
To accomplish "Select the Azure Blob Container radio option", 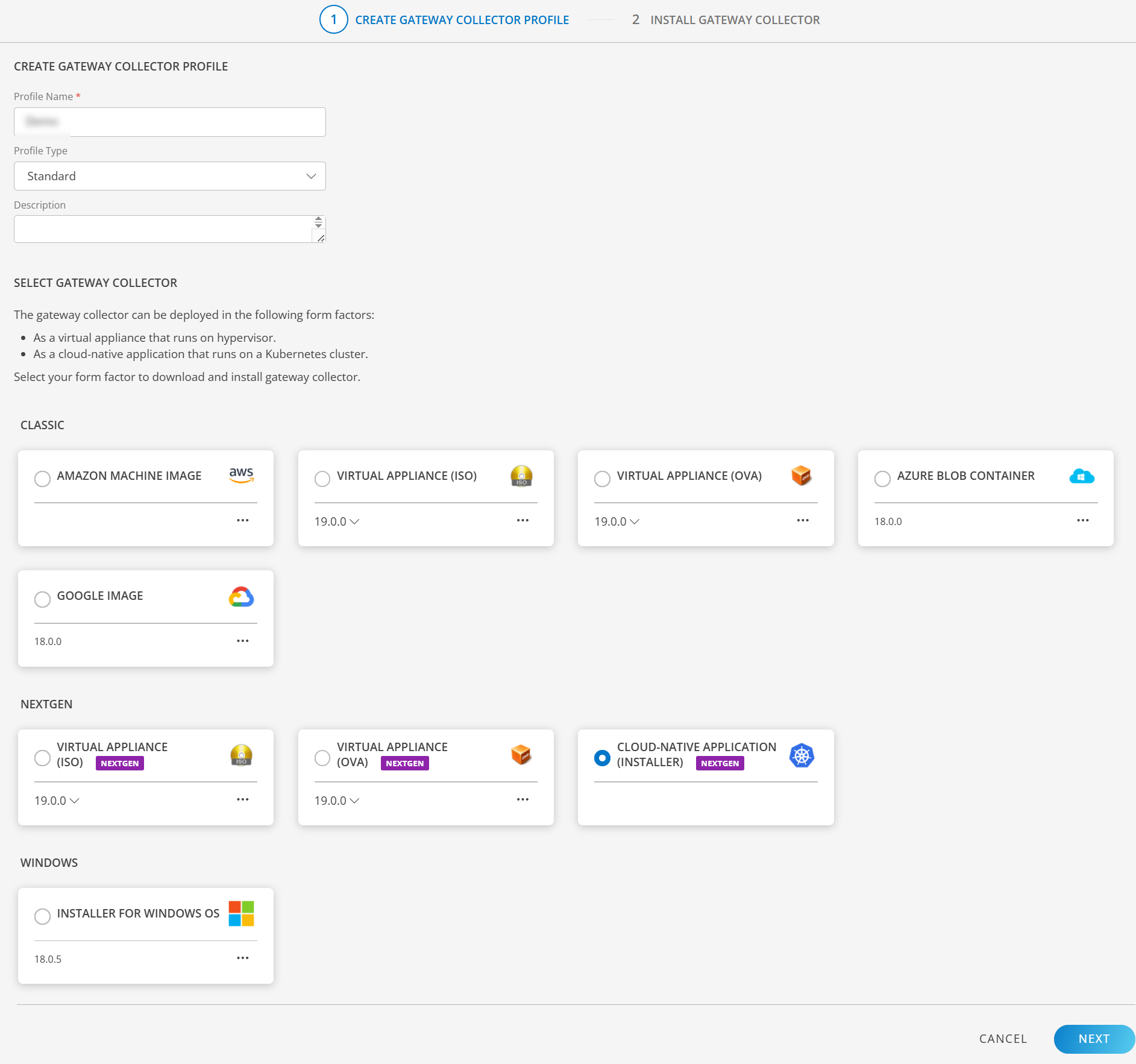I will [882, 479].
